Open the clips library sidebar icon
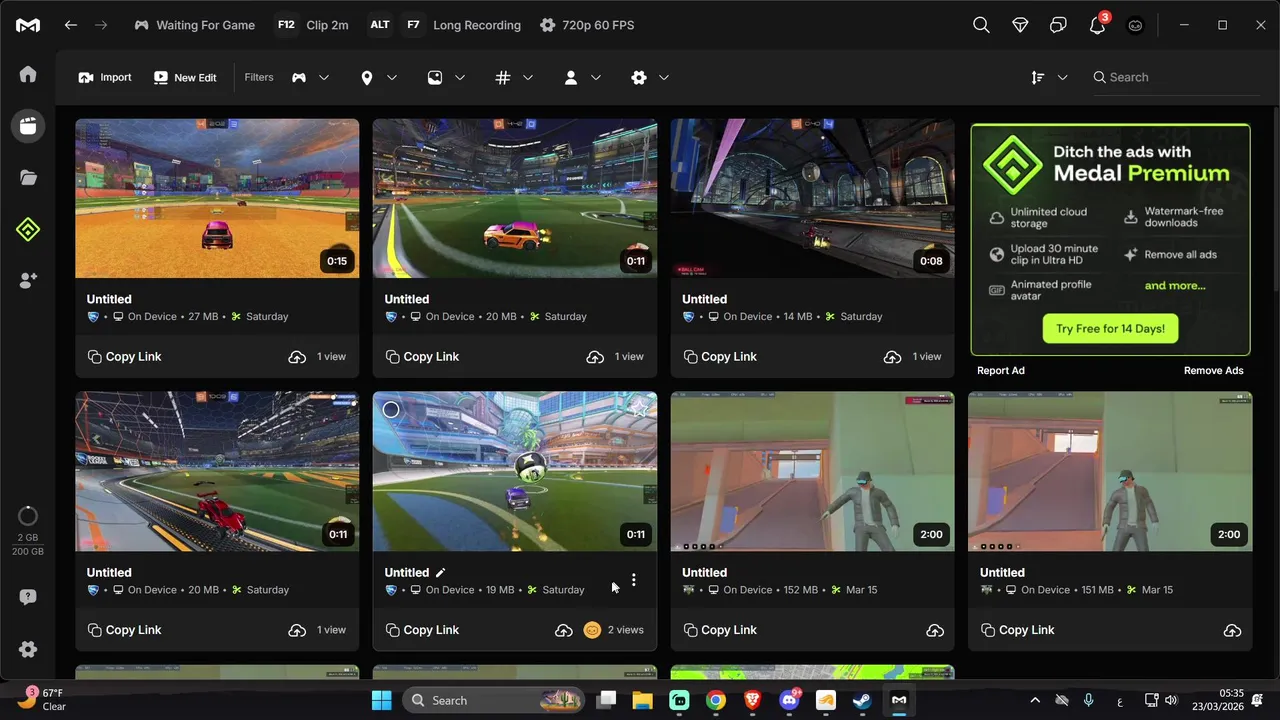 pos(28,126)
